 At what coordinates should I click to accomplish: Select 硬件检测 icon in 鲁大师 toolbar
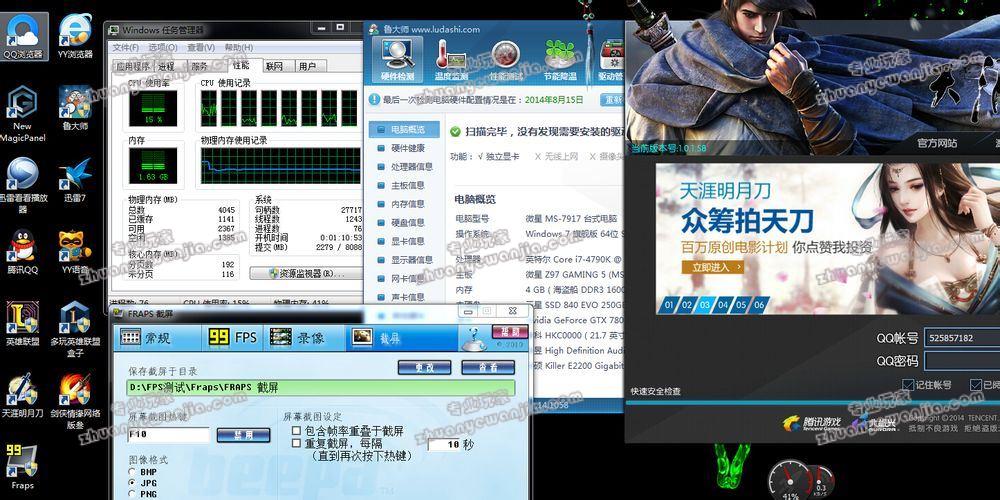tap(398, 59)
